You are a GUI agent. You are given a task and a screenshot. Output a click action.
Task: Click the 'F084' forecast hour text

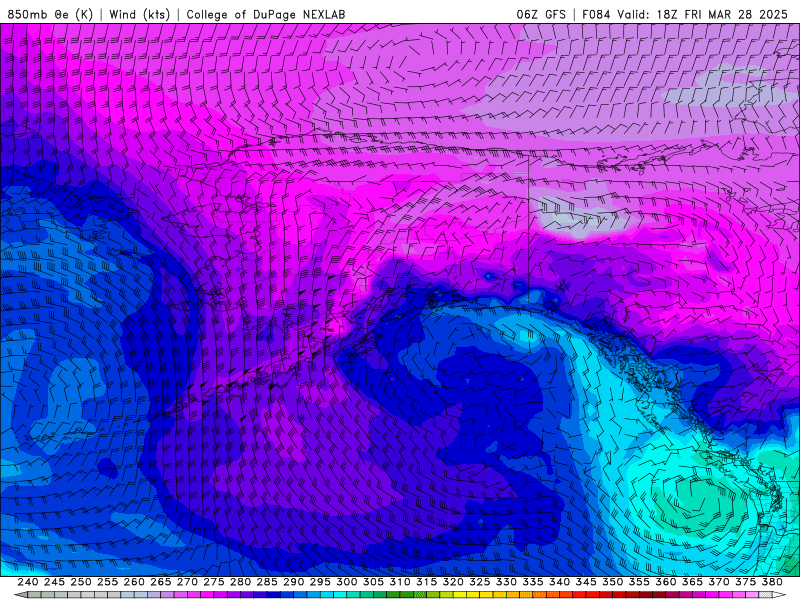(x=596, y=14)
